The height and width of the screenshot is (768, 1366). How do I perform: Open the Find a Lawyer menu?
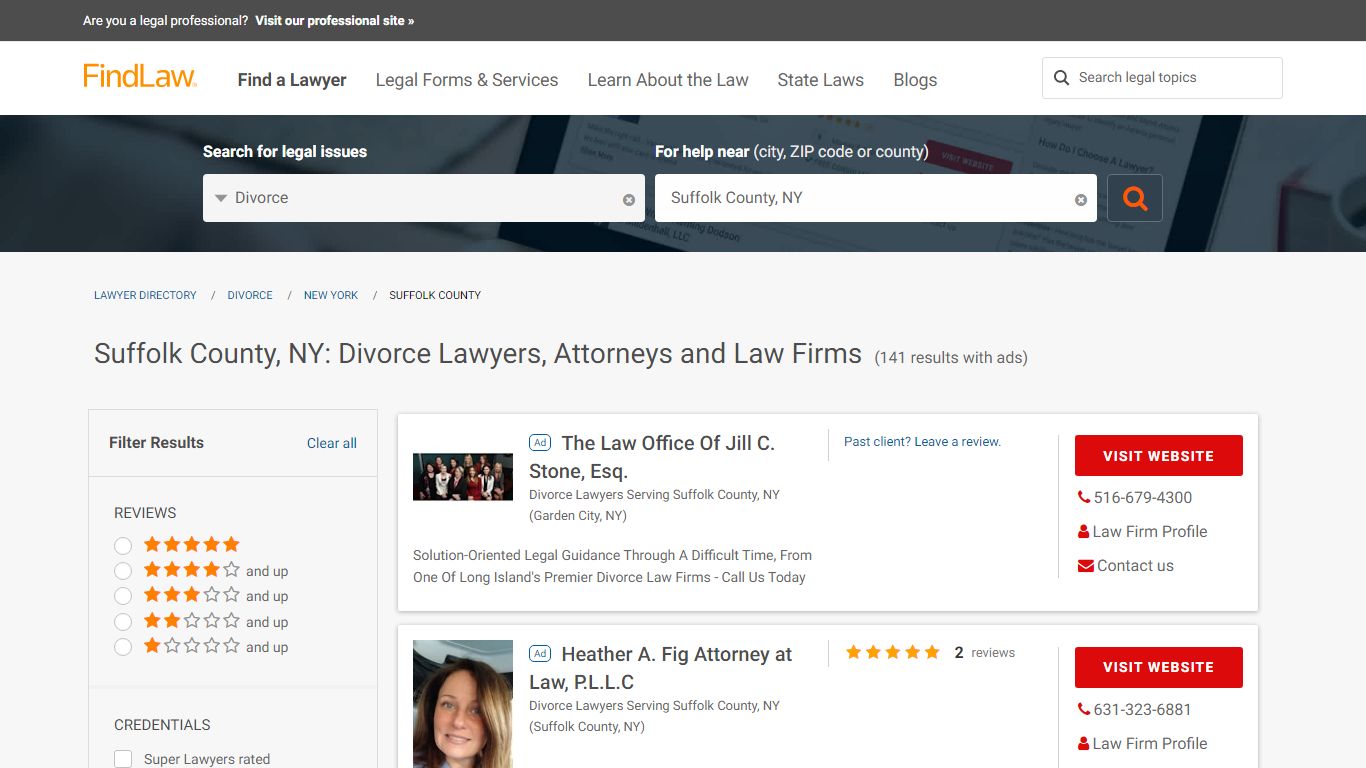[292, 80]
